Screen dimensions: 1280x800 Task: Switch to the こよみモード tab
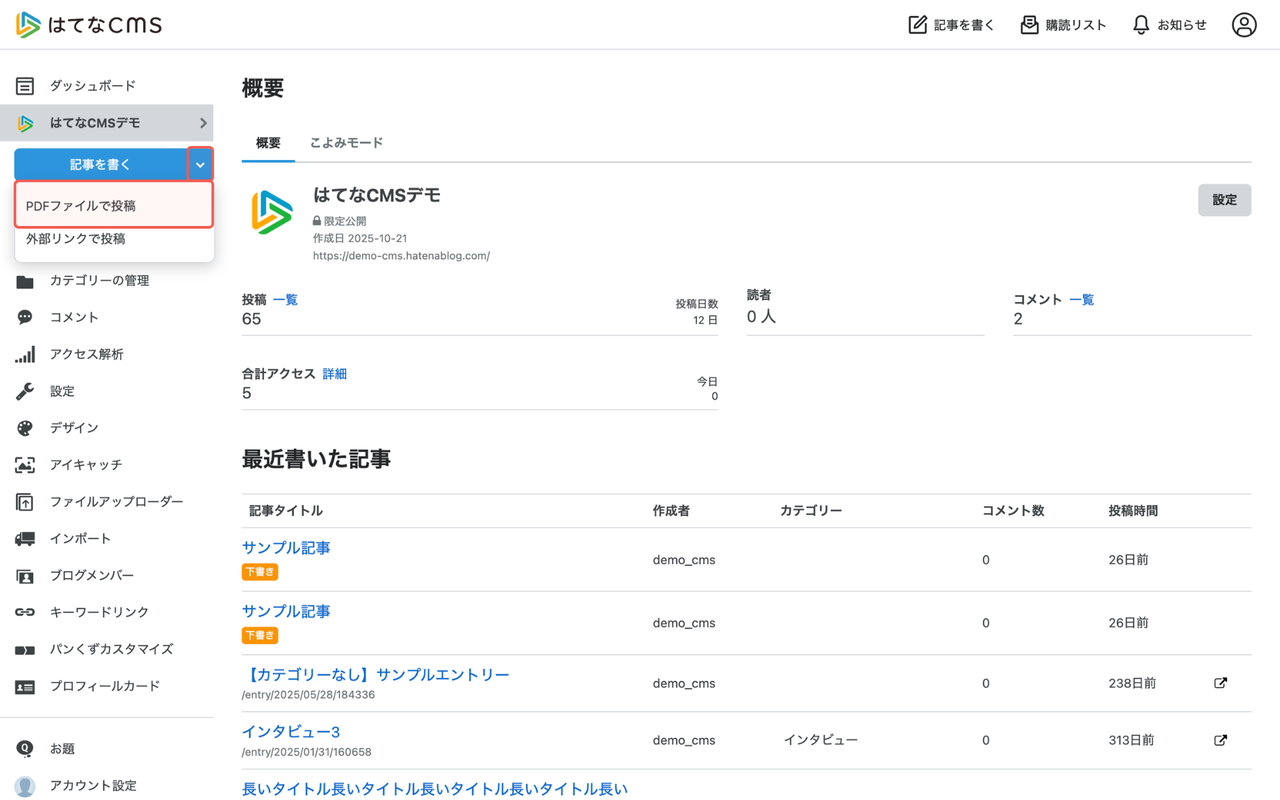pos(345,142)
